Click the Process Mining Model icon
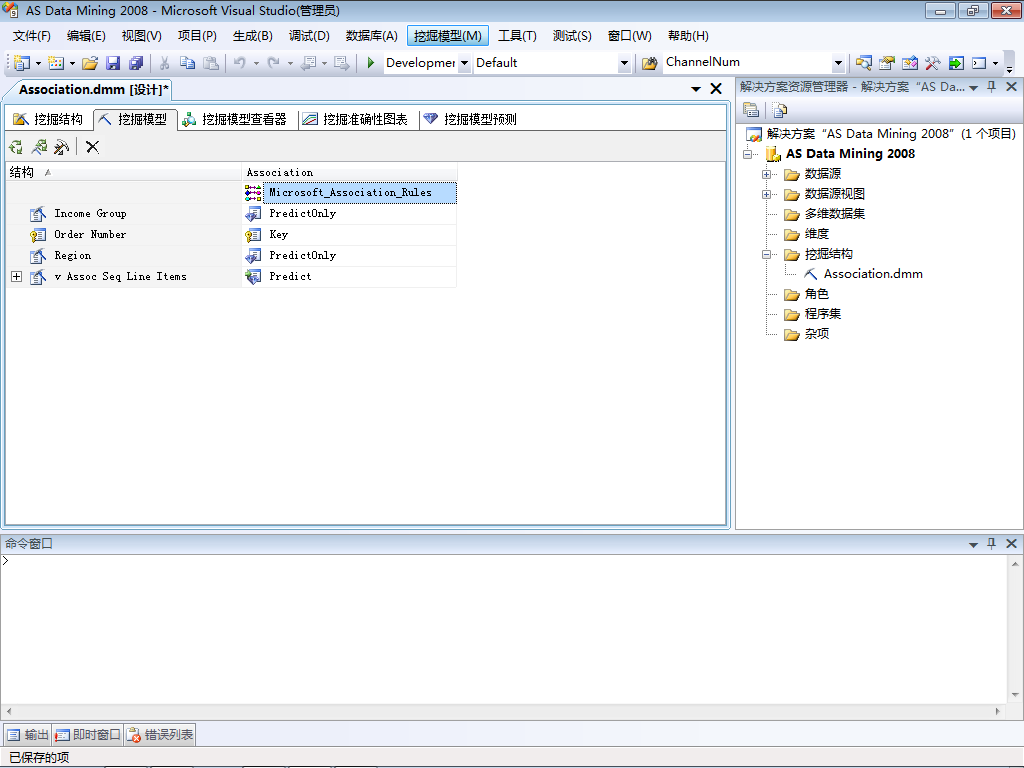Image resolution: width=1024 pixels, height=768 pixels. pos(39,147)
